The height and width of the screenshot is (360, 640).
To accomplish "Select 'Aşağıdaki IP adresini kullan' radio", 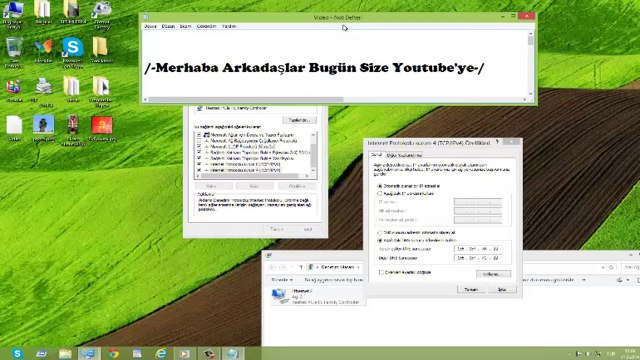I will [x=380, y=193].
